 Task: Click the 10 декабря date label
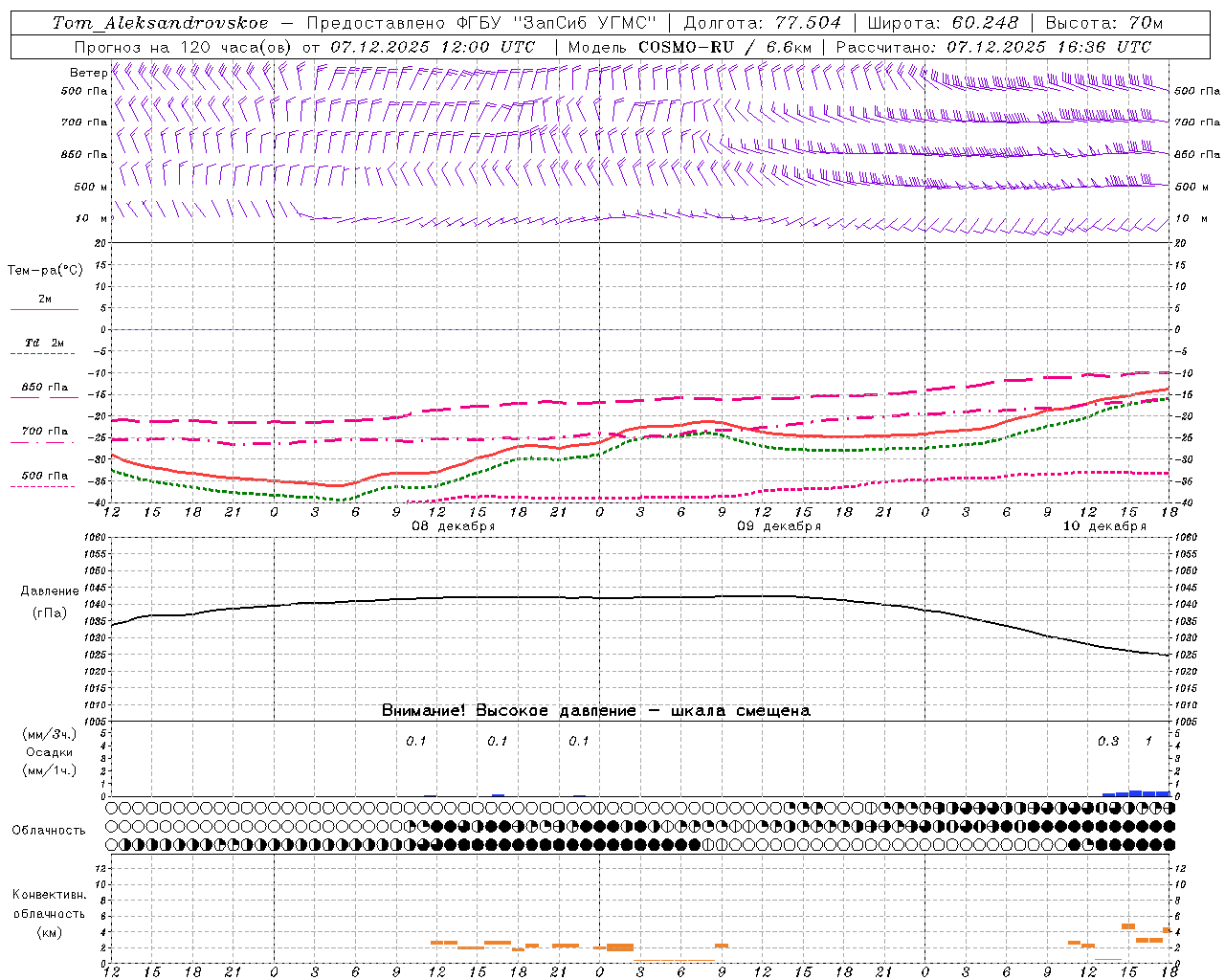1104,526
